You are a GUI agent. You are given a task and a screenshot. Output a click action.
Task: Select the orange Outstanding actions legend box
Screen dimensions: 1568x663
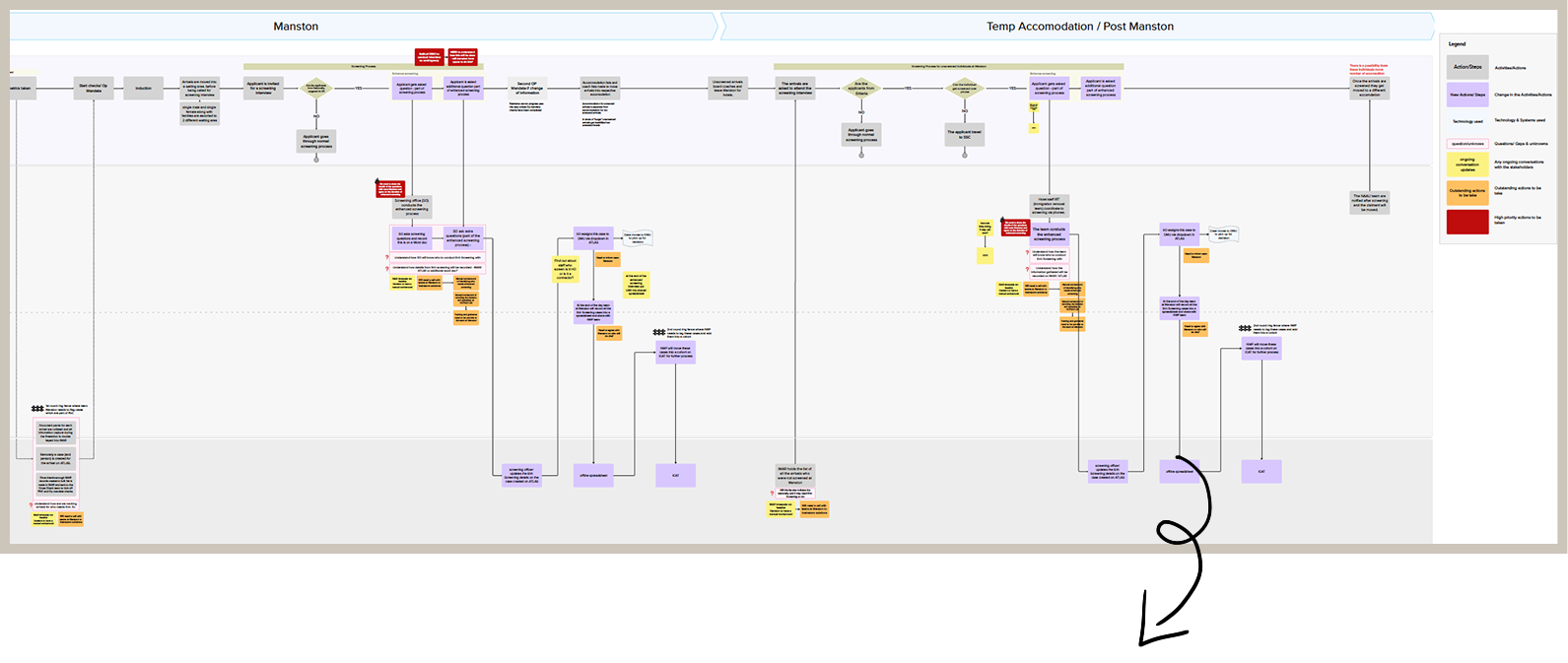[x=1467, y=191]
